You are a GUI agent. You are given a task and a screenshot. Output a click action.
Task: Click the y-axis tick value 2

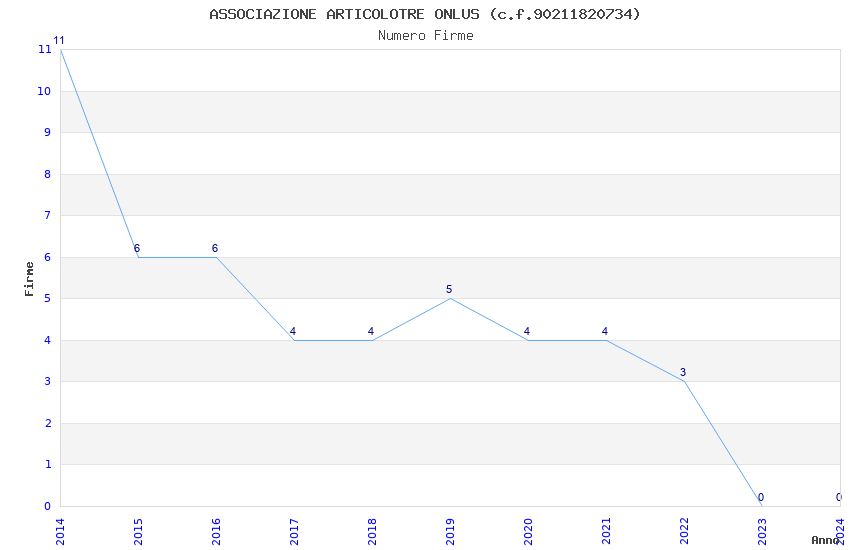48,423
